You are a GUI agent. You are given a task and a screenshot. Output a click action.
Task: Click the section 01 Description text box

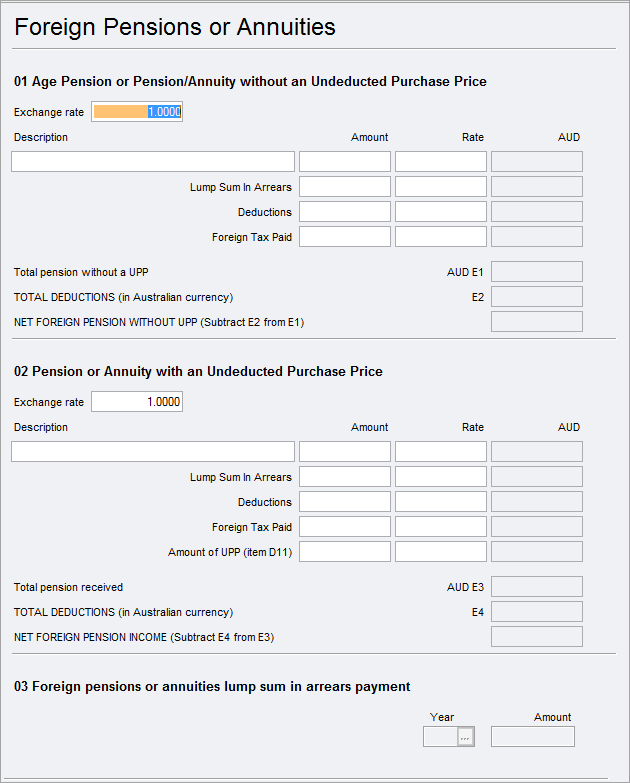click(153, 162)
